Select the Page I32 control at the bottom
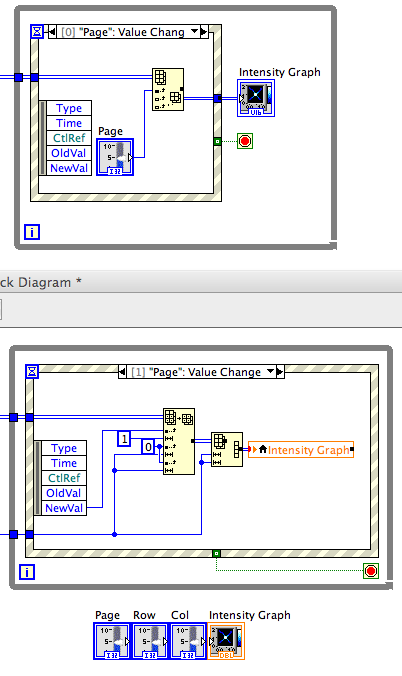The image size is (402, 676). [112, 641]
